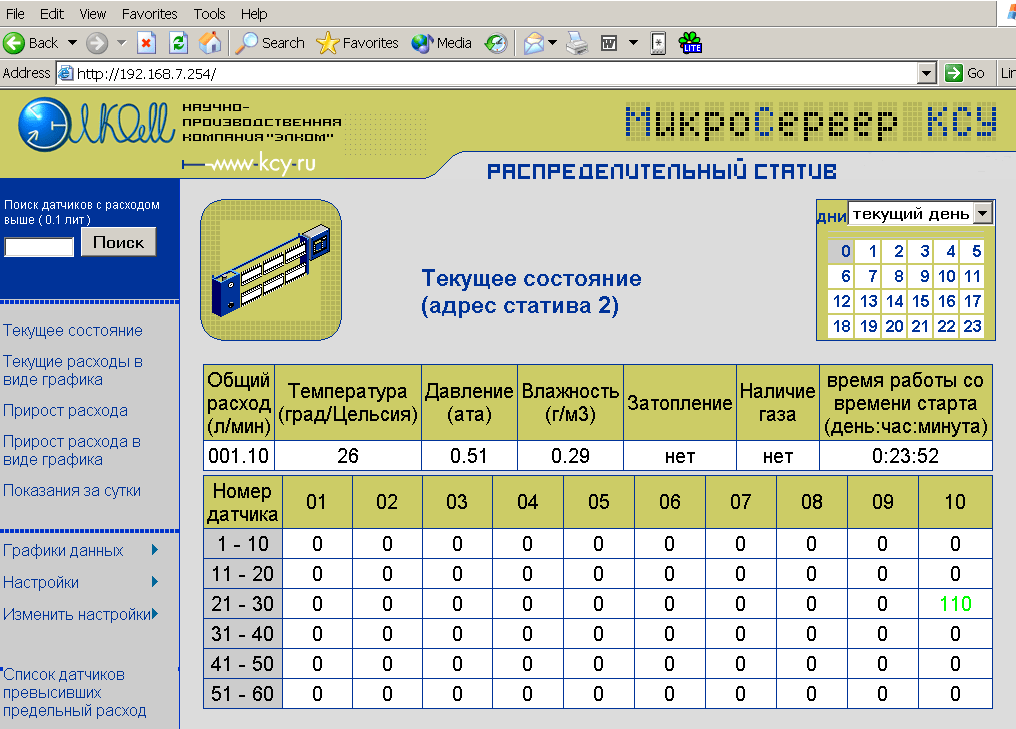Screen dimensions: 1016x729
Task: Click the Edit with Word icon
Action: 609,43
